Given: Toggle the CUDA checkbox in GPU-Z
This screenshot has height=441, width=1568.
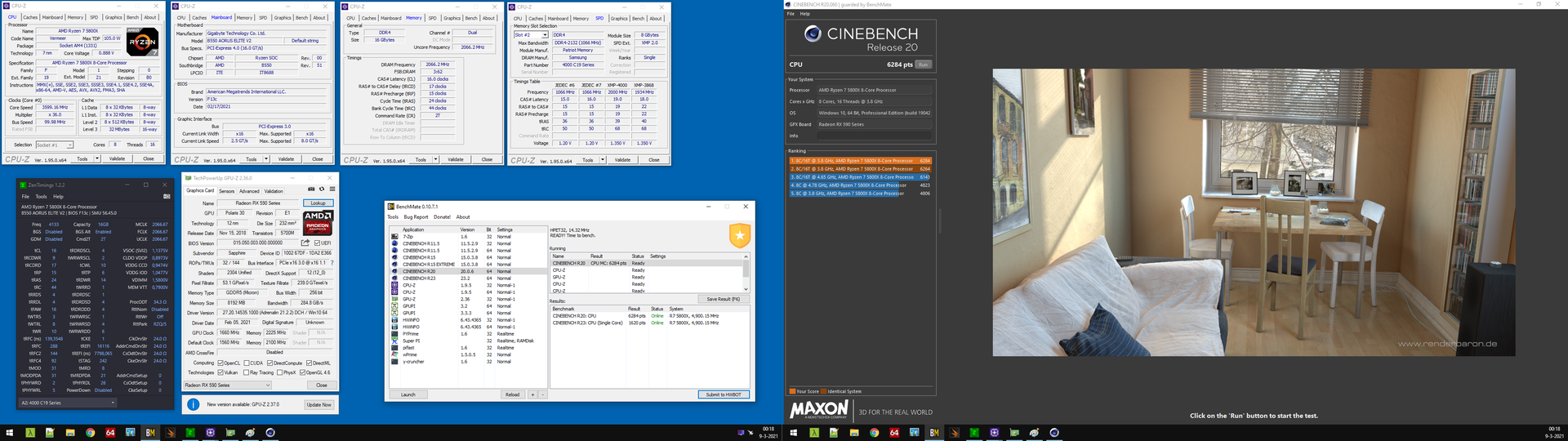Looking at the screenshot, I should pyautogui.click(x=247, y=363).
